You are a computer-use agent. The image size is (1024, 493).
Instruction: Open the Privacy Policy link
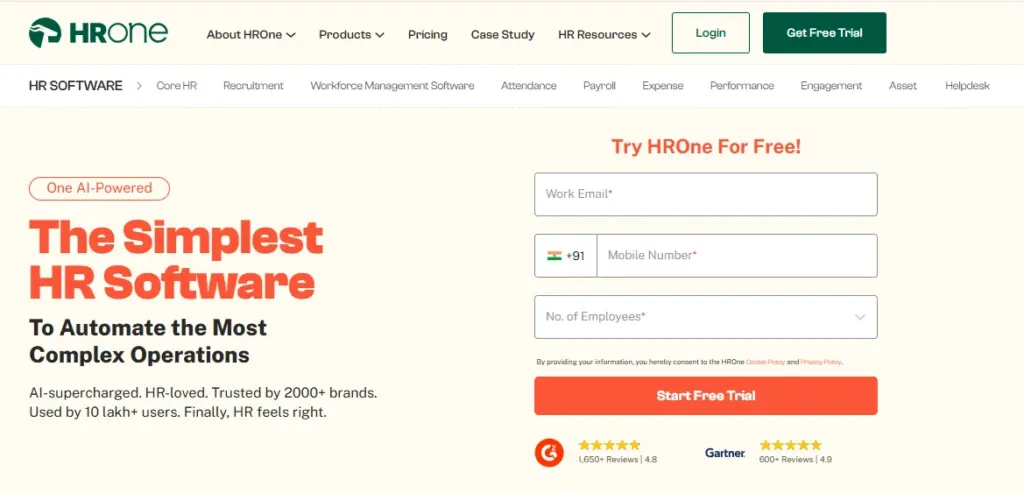pyautogui.click(x=821, y=362)
